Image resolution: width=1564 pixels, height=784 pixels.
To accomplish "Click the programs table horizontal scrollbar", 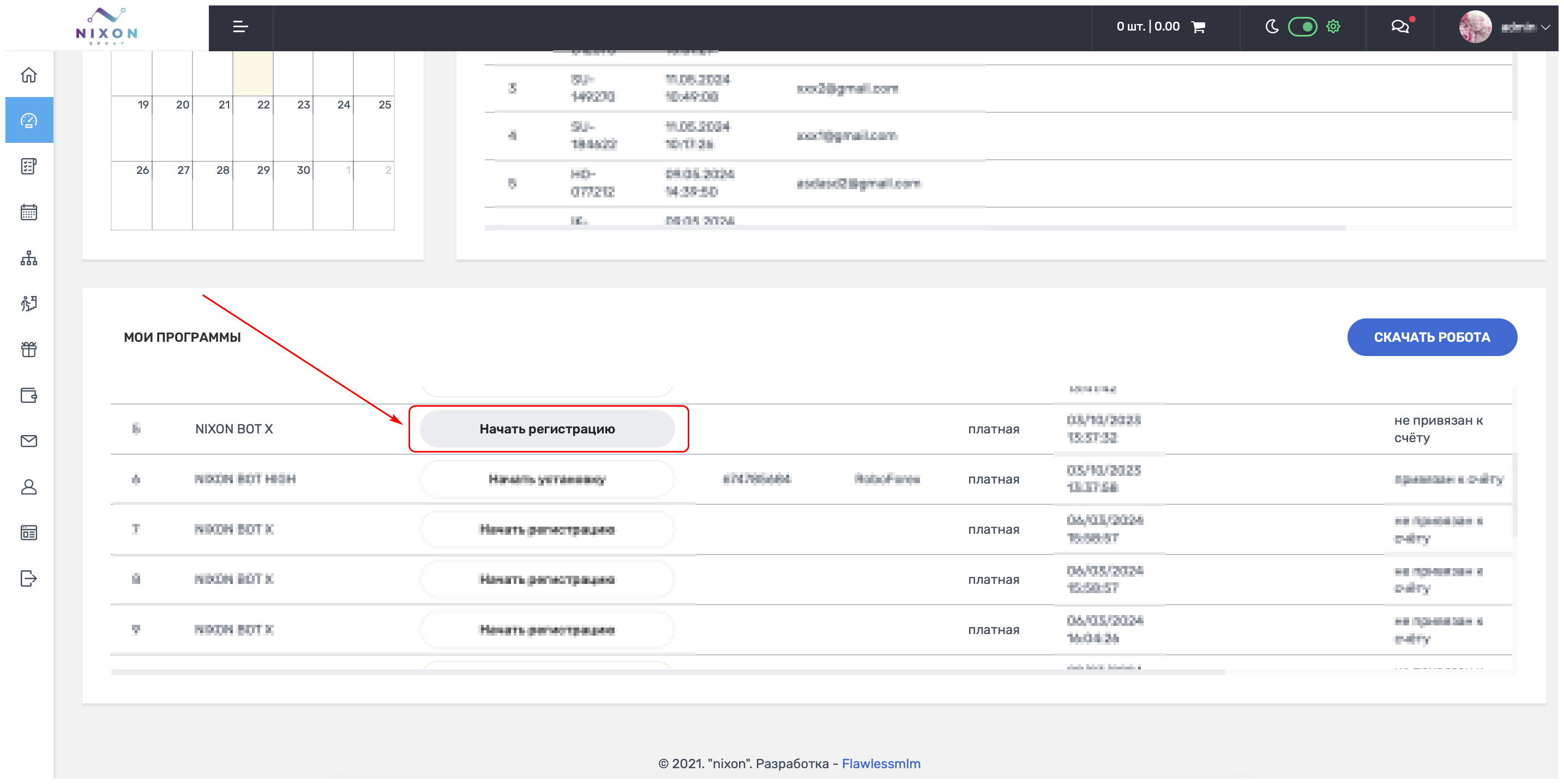I will pos(668,672).
